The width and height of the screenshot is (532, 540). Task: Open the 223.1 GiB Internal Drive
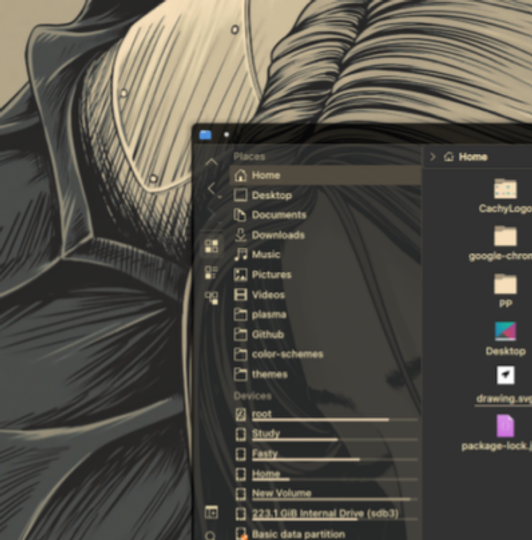(x=325, y=514)
